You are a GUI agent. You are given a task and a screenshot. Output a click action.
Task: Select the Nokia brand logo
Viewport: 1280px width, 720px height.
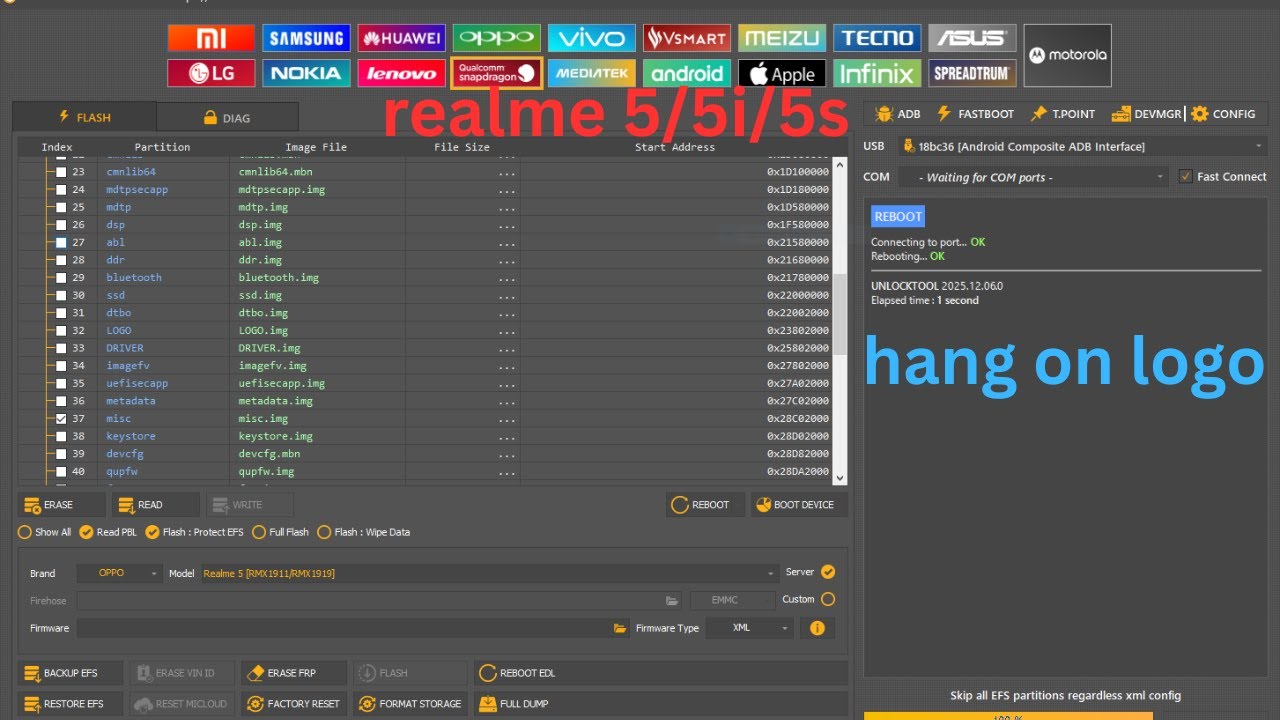tap(306, 73)
